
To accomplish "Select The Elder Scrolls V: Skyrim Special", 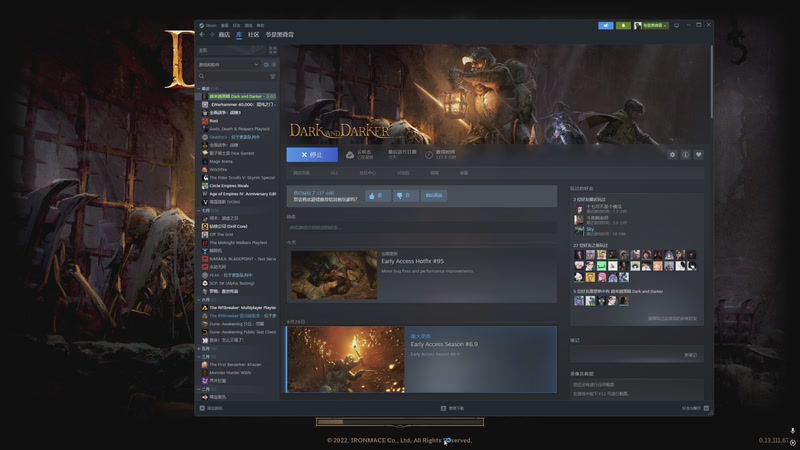I will pos(238,178).
